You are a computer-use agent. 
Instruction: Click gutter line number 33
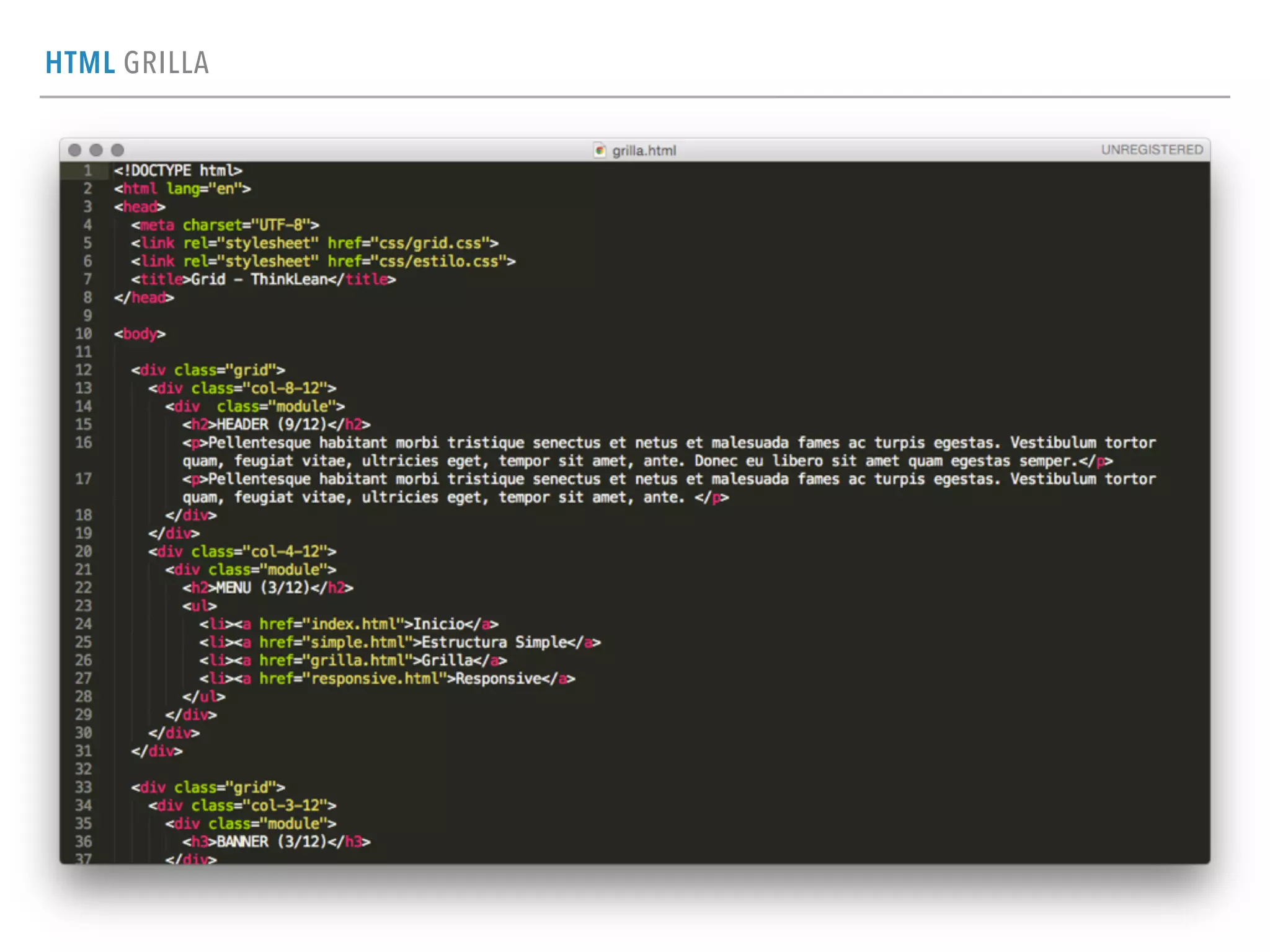(x=83, y=787)
